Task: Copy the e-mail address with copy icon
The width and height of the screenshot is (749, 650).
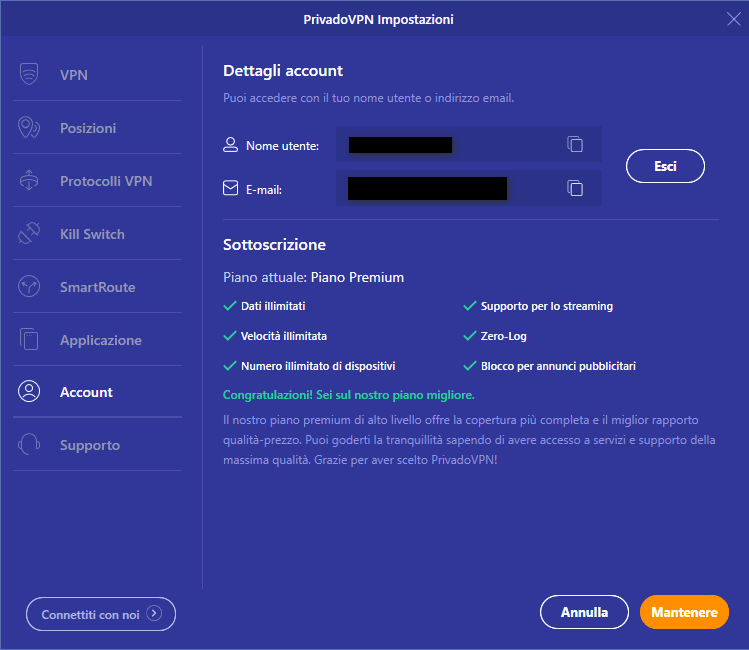Action: pos(575,188)
